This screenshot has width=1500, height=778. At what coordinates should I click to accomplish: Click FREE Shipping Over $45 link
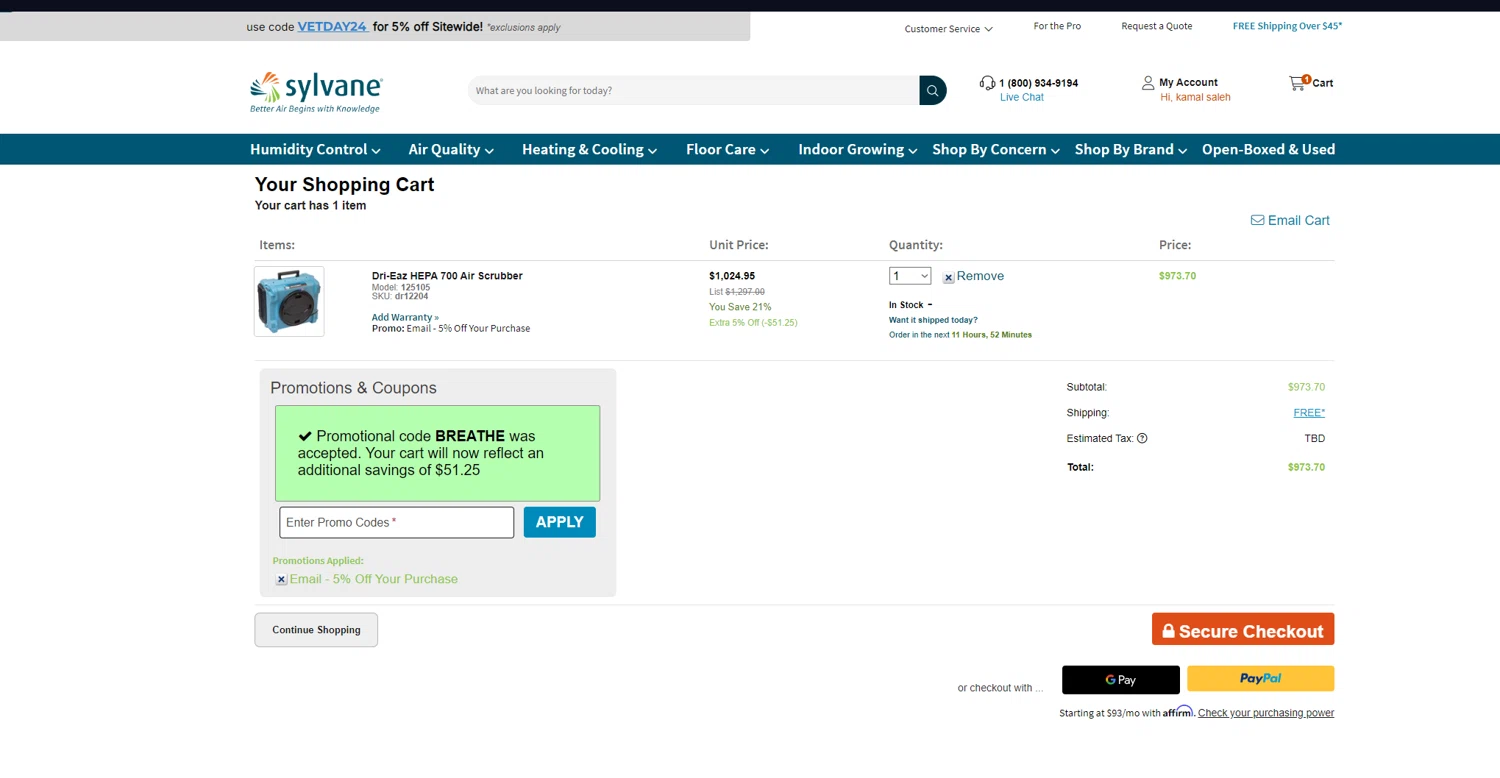pos(1287,26)
